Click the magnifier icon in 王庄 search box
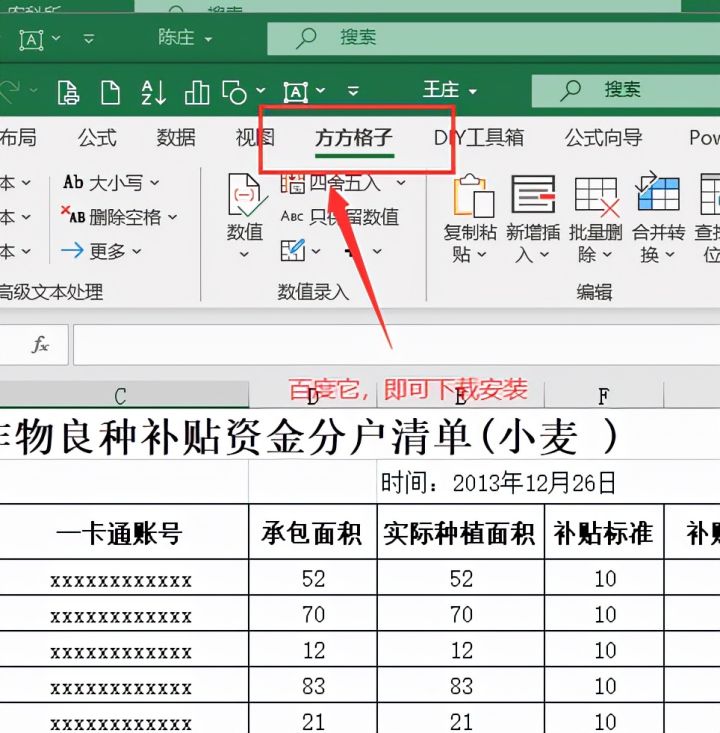The width and height of the screenshot is (720, 733). 570,91
